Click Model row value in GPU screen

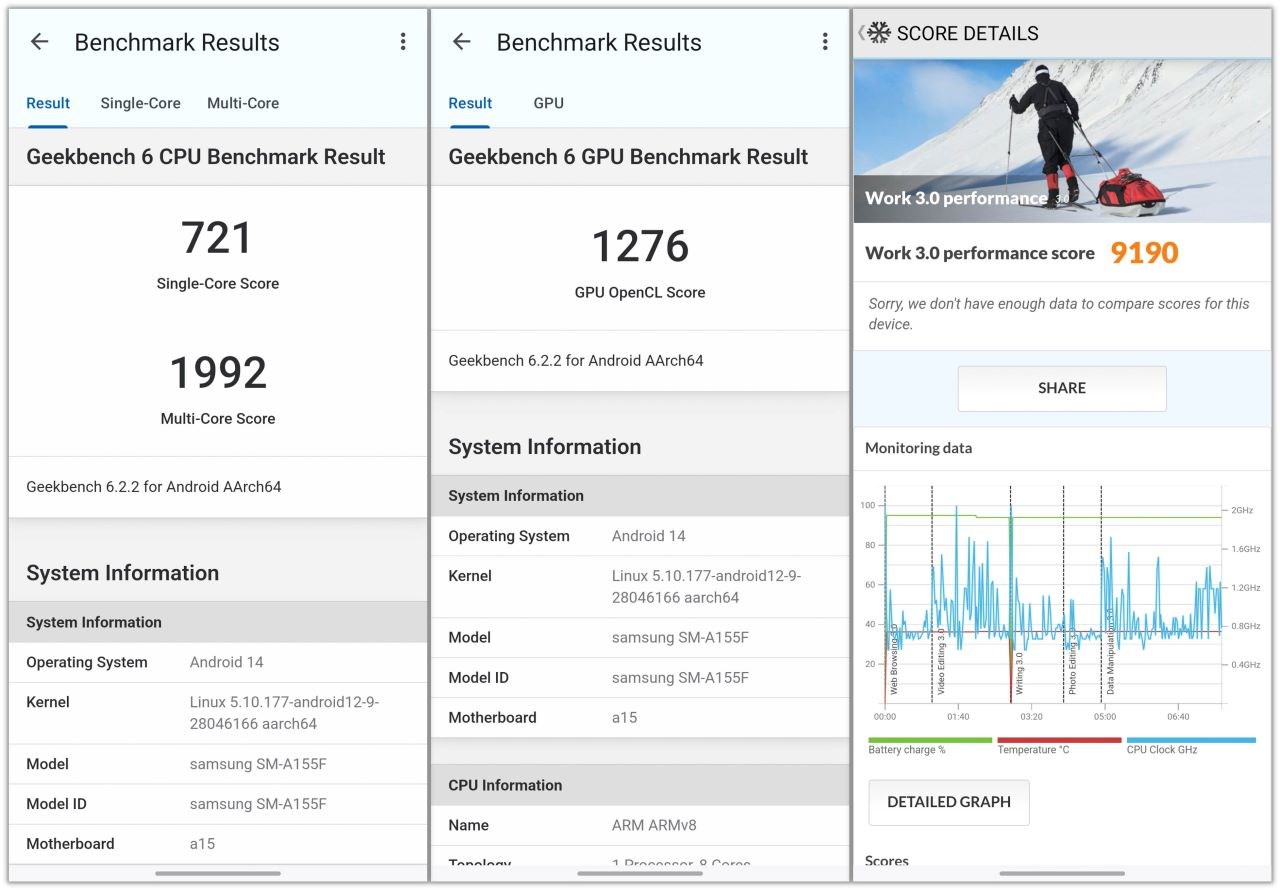click(x=680, y=638)
